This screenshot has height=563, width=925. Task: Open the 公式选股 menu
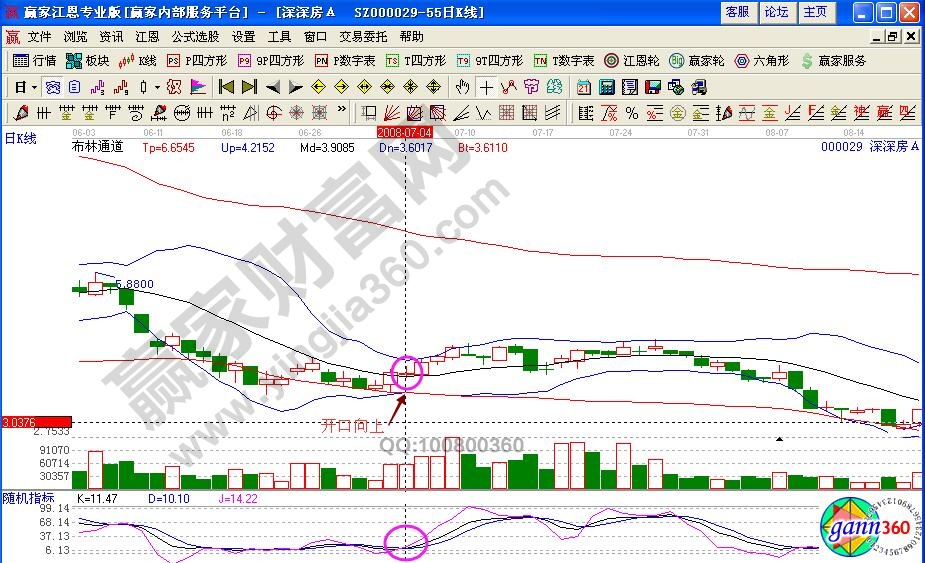pos(195,36)
